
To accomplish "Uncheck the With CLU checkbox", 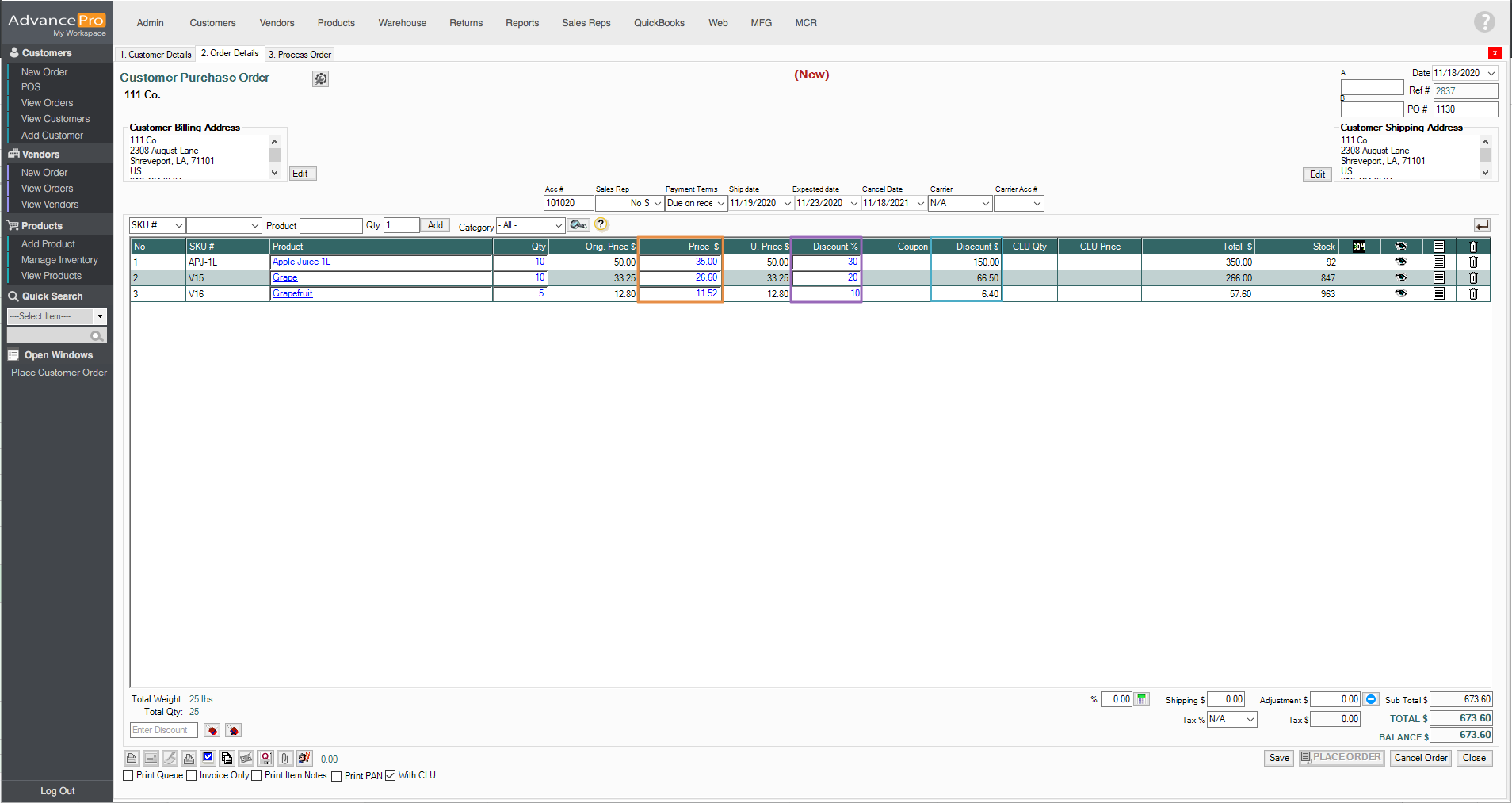I will (391, 776).
